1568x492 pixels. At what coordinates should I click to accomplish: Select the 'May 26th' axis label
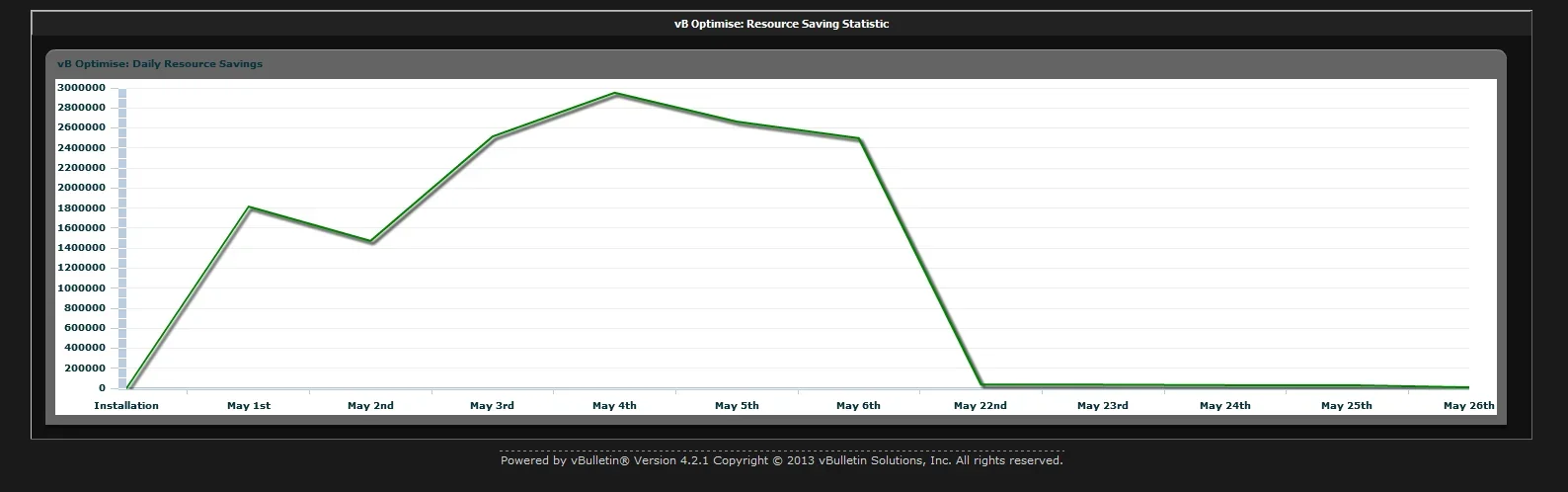click(1468, 406)
